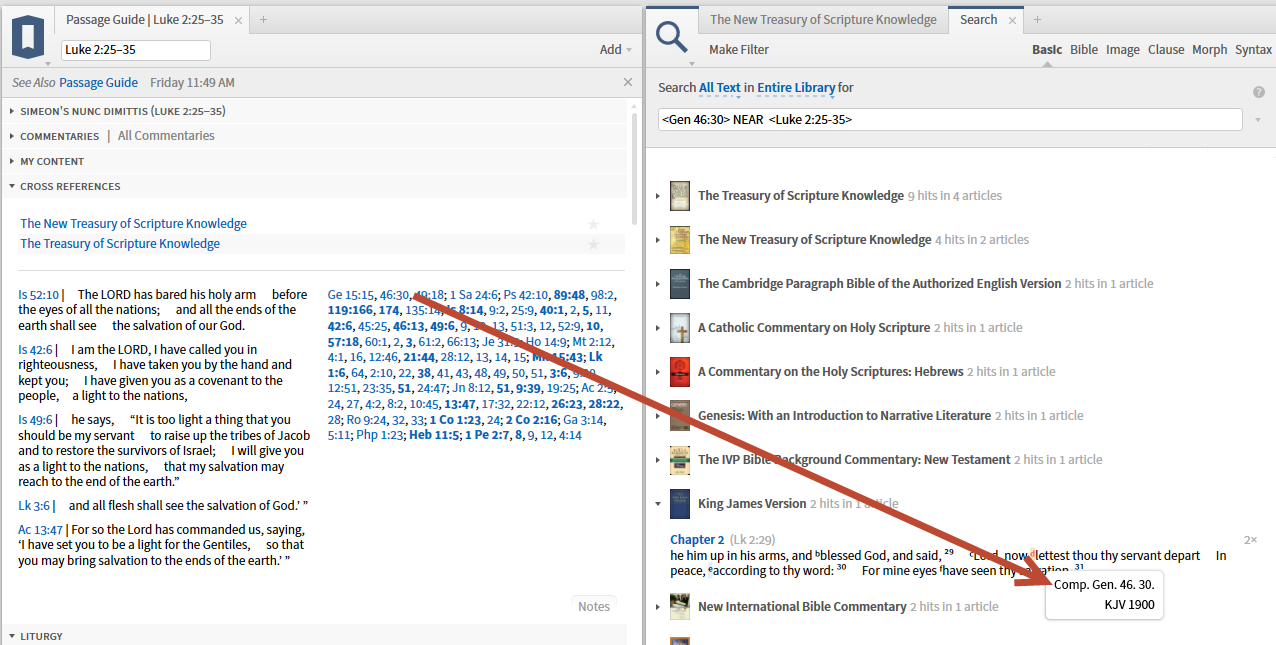The height and width of the screenshot is (645, 1276).
Task: Open the See Also Passage Guide link
Action: click(x=98, y=83)
